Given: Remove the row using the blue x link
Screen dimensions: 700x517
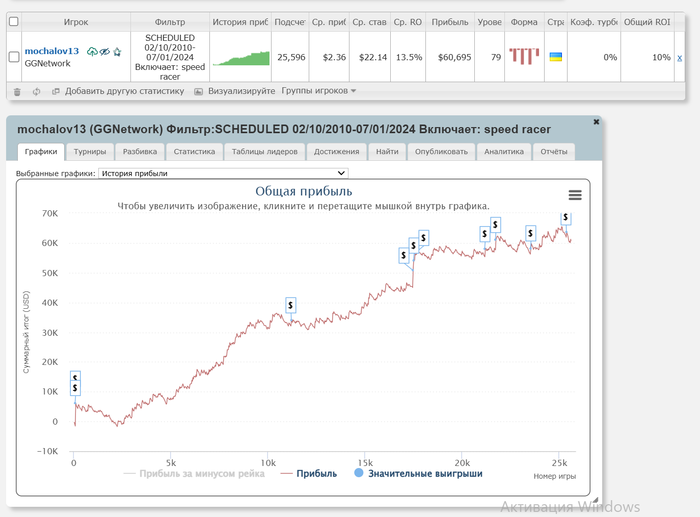Looking at the screenshot, I should coord(679,58).
